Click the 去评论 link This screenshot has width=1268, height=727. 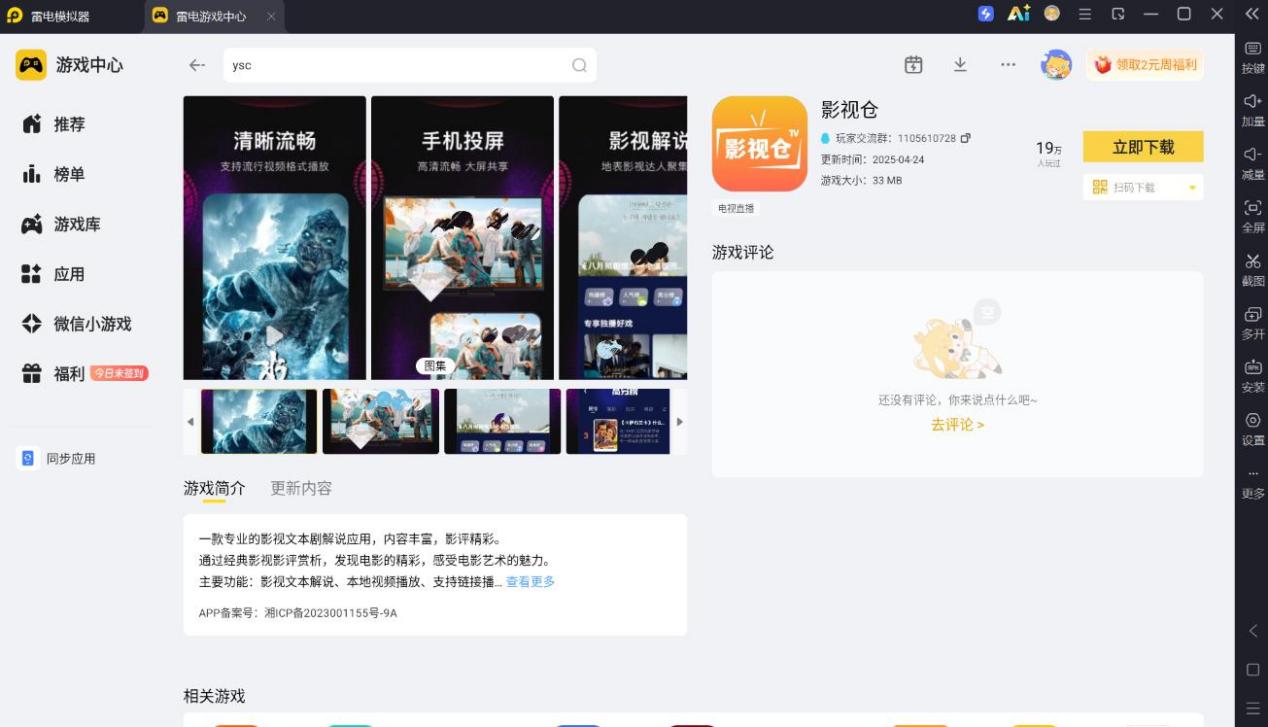[x=957, y=424]
